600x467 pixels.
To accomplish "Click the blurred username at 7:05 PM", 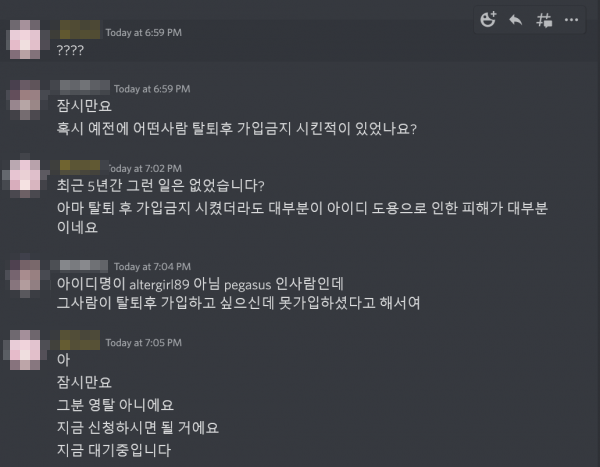I will [x=80, y=340].
